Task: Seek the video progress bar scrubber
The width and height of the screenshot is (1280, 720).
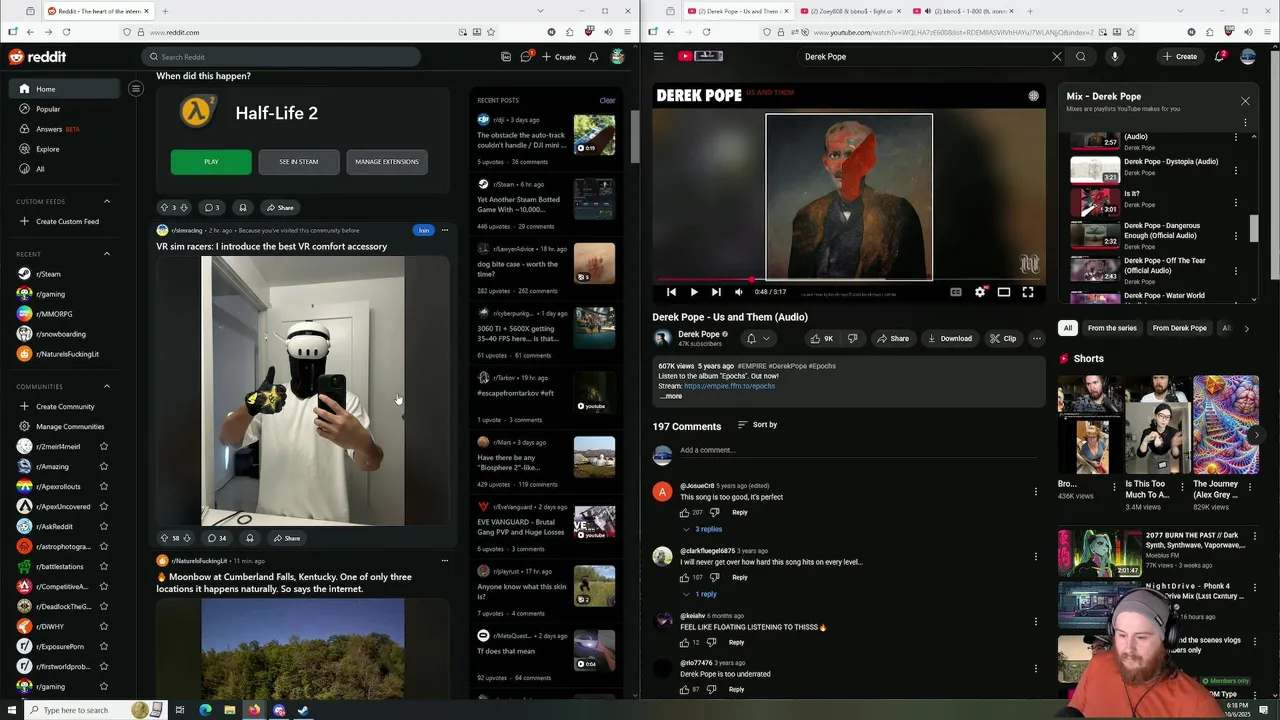Action: (751, 280)
